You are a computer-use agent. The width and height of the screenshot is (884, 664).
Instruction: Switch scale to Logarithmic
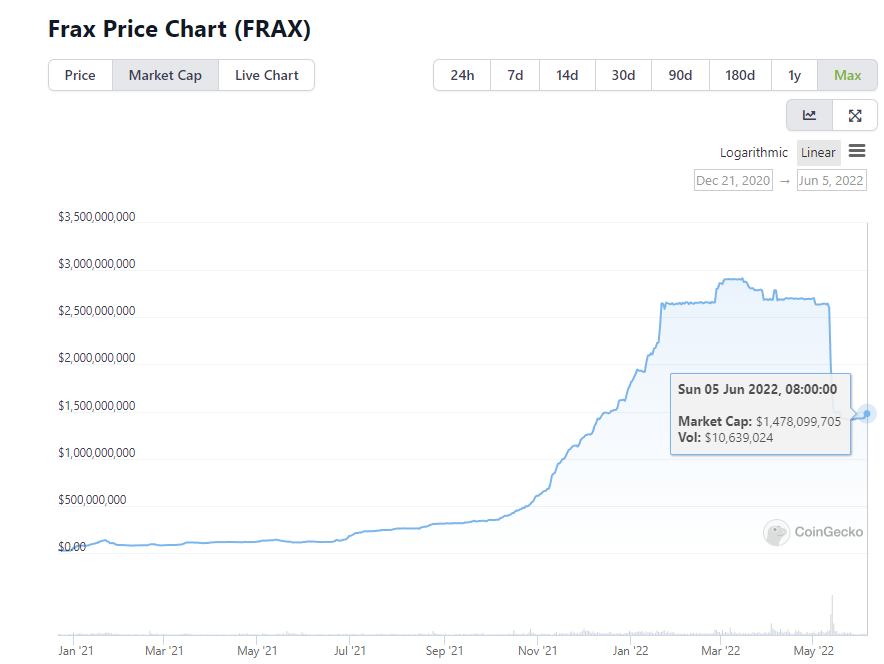pos(754,152)
